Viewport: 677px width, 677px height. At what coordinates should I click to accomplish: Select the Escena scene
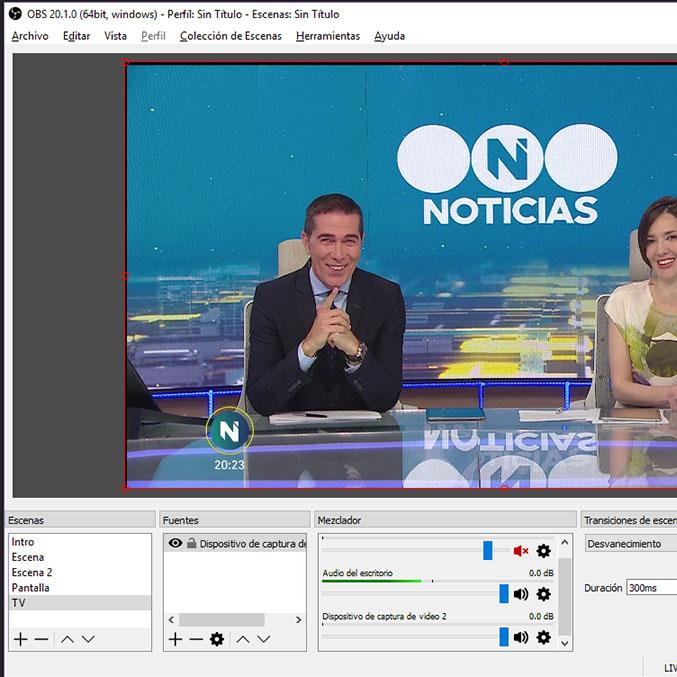[80, 557]
